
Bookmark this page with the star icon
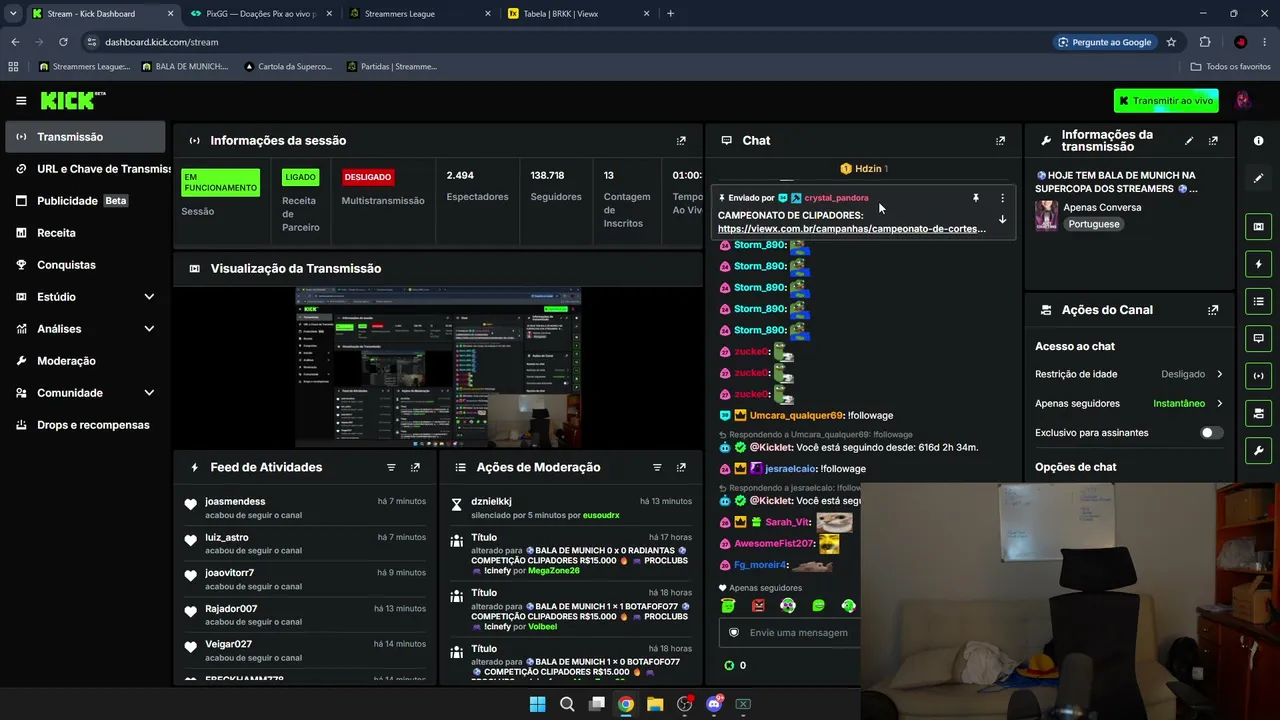click(x=1171, y=42)
